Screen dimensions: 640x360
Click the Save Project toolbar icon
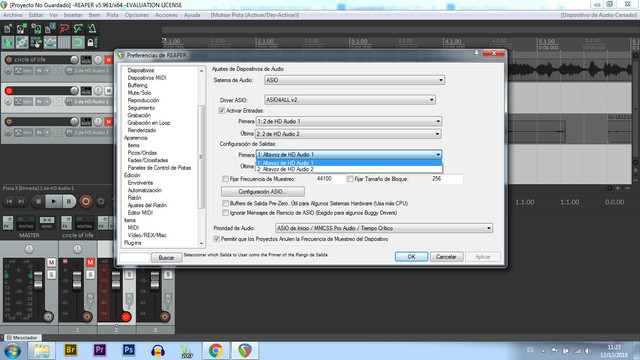point(36,28)
